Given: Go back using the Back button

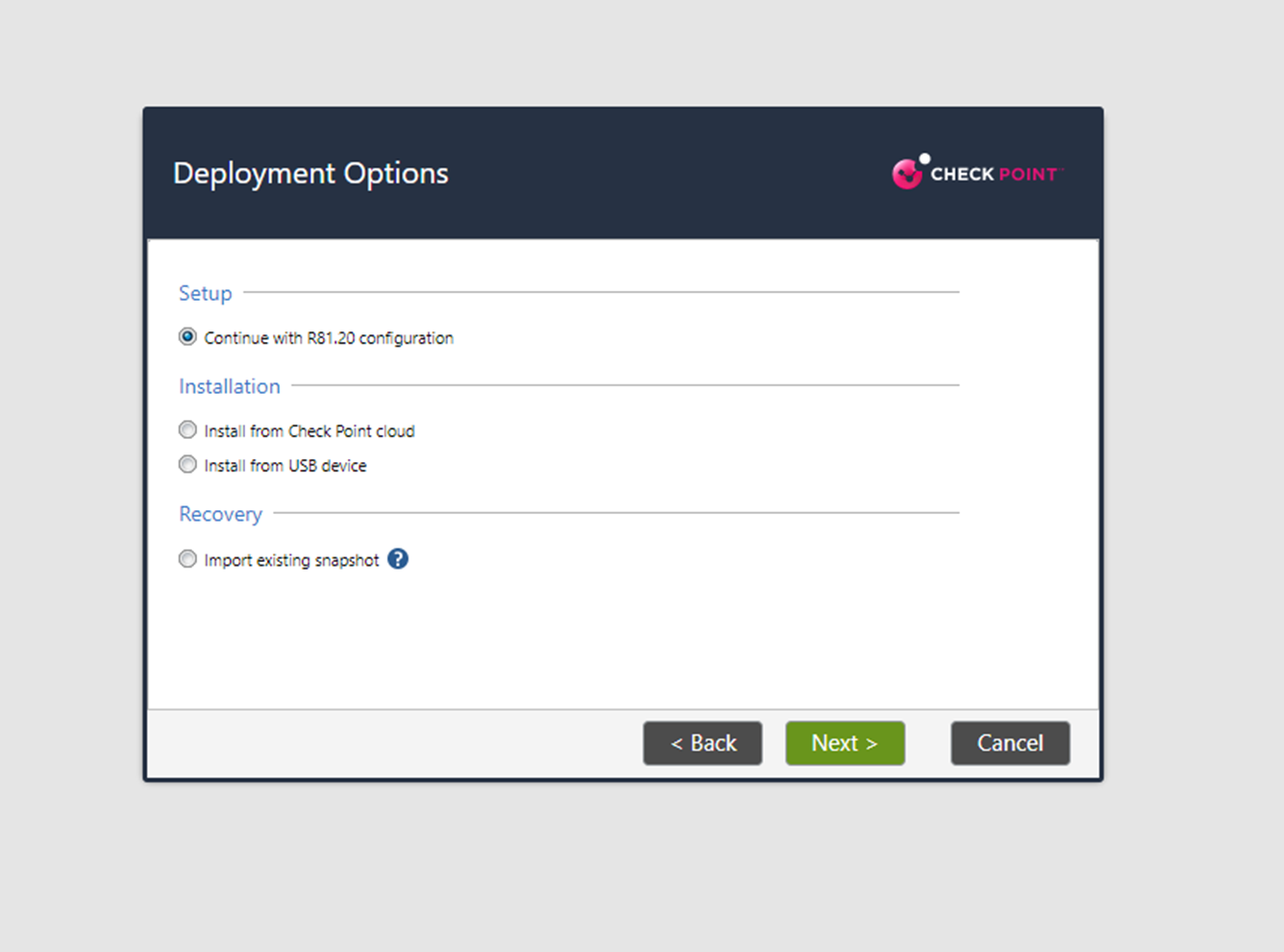Looking at the screenshot, I should tap(703, 744).
